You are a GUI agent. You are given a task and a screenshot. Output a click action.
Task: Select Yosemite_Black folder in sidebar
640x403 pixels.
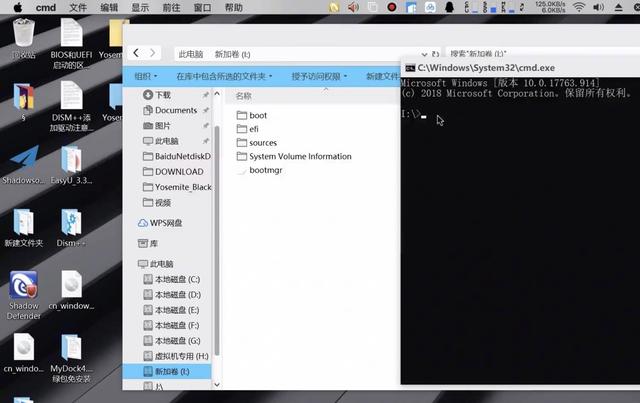click(x=177, y=187)
